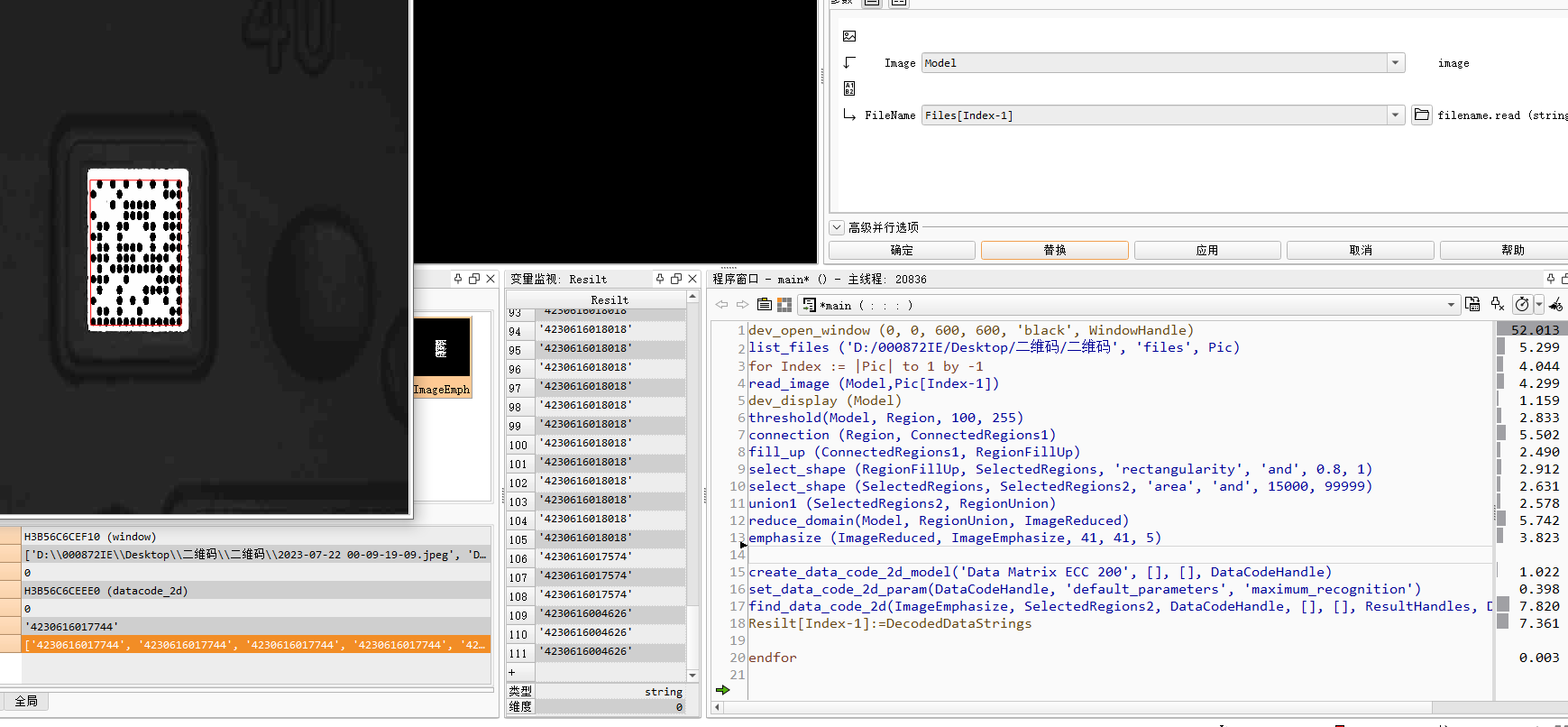Screen dimensions: 1568x727
Task: Select code line 13 emphasize
Action: [955, 538]
